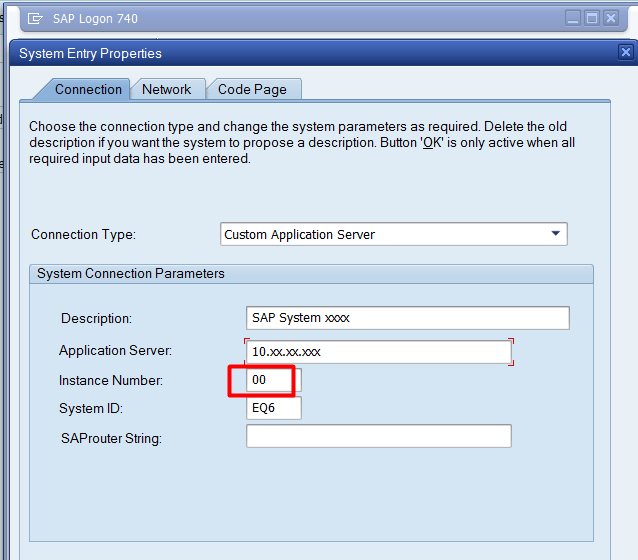This screenshot has height=560, width=638.
Task: Maximize the SAP Logon 740 window
Action: tap(592, 18)
